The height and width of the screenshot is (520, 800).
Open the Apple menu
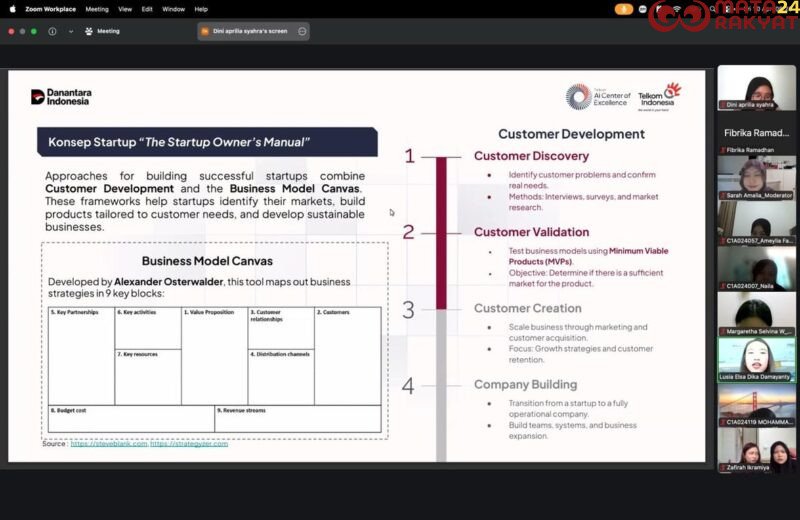(12, 9)
